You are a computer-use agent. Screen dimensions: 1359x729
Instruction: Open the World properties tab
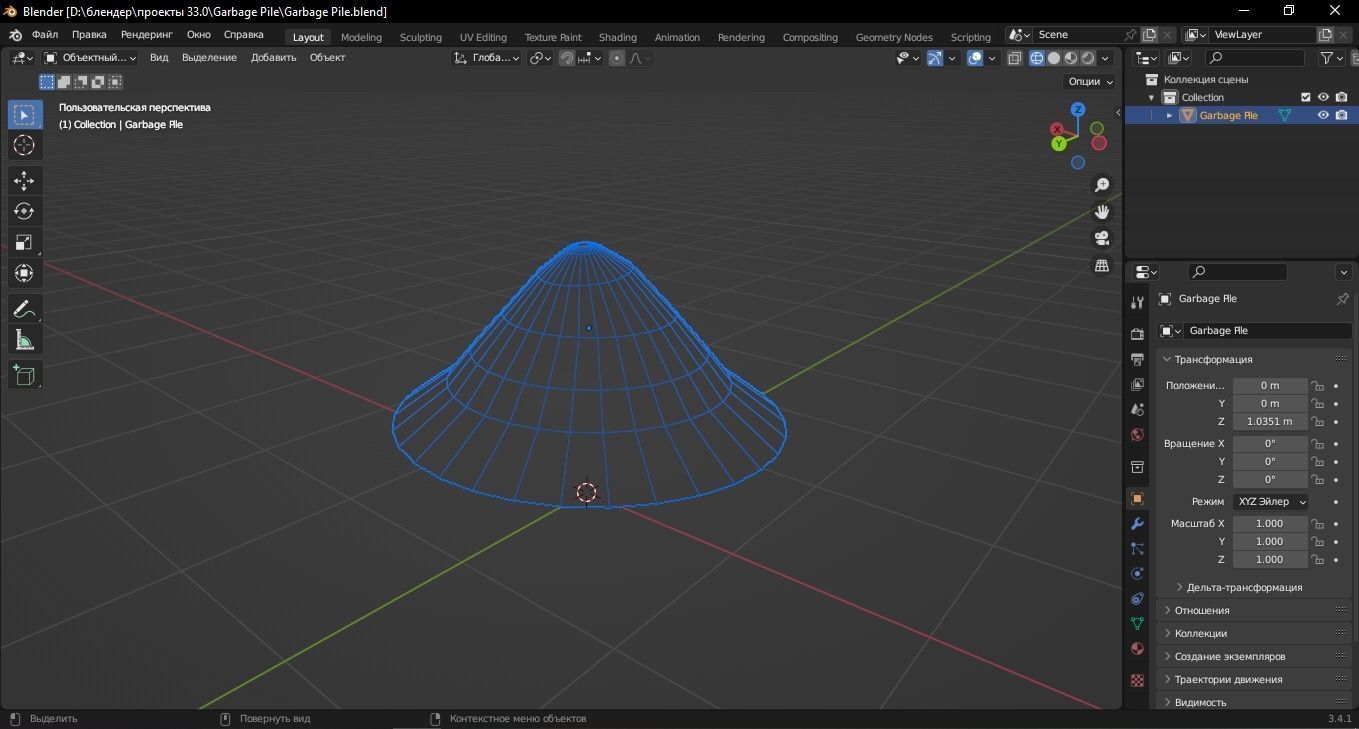click(x=1137, y=434)
